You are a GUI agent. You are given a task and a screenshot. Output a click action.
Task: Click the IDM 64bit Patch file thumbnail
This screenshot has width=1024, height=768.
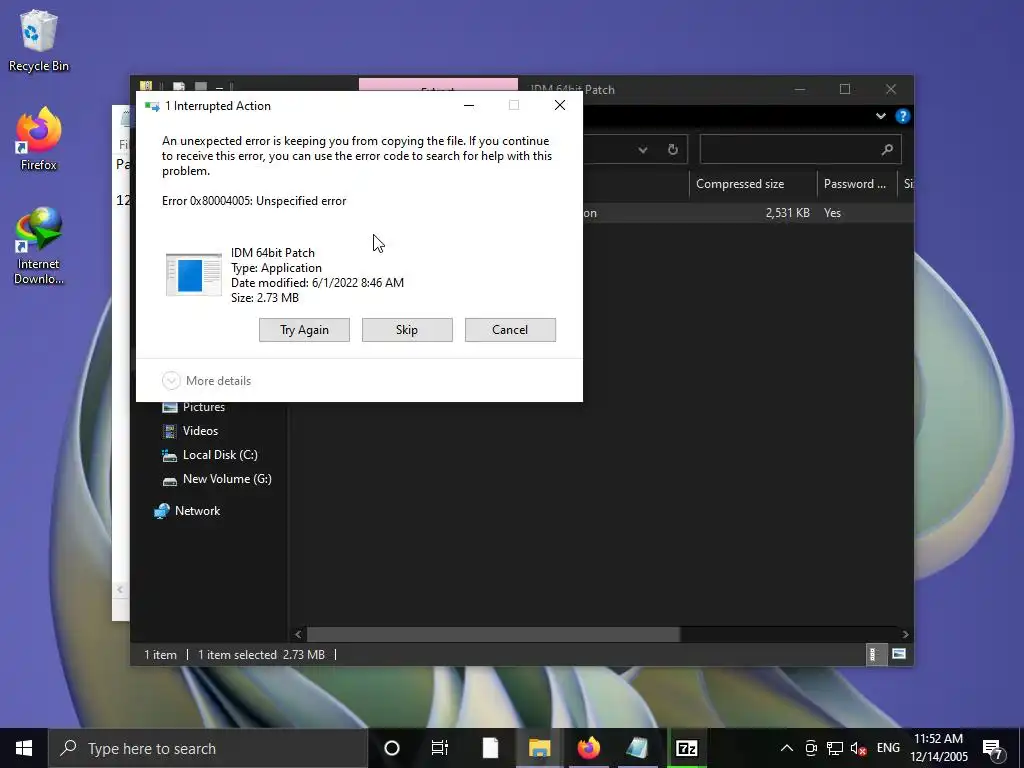coord(193,275)
